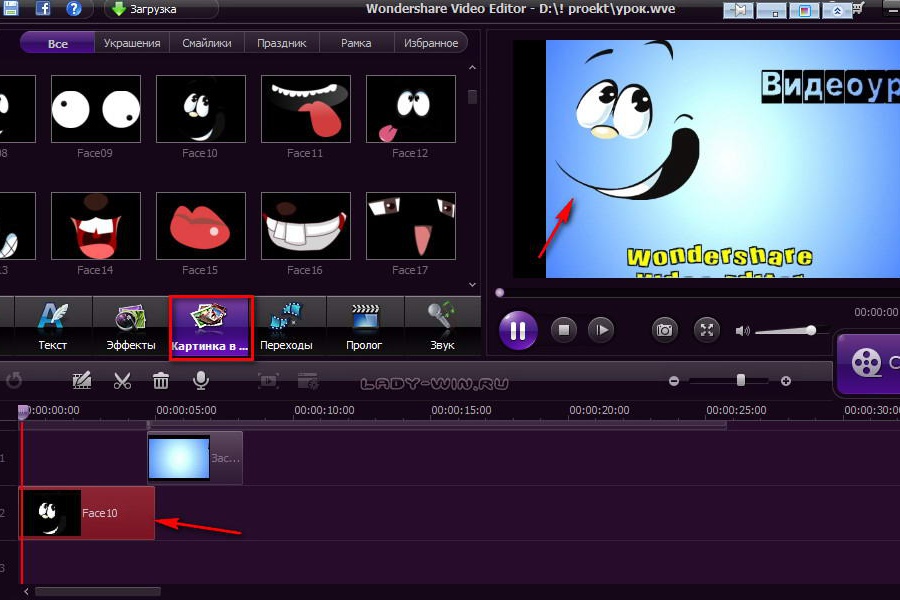This screenshot has height=600, width=900.
Task: Click the timeline scroll left arrow
Action: point(26,591)
